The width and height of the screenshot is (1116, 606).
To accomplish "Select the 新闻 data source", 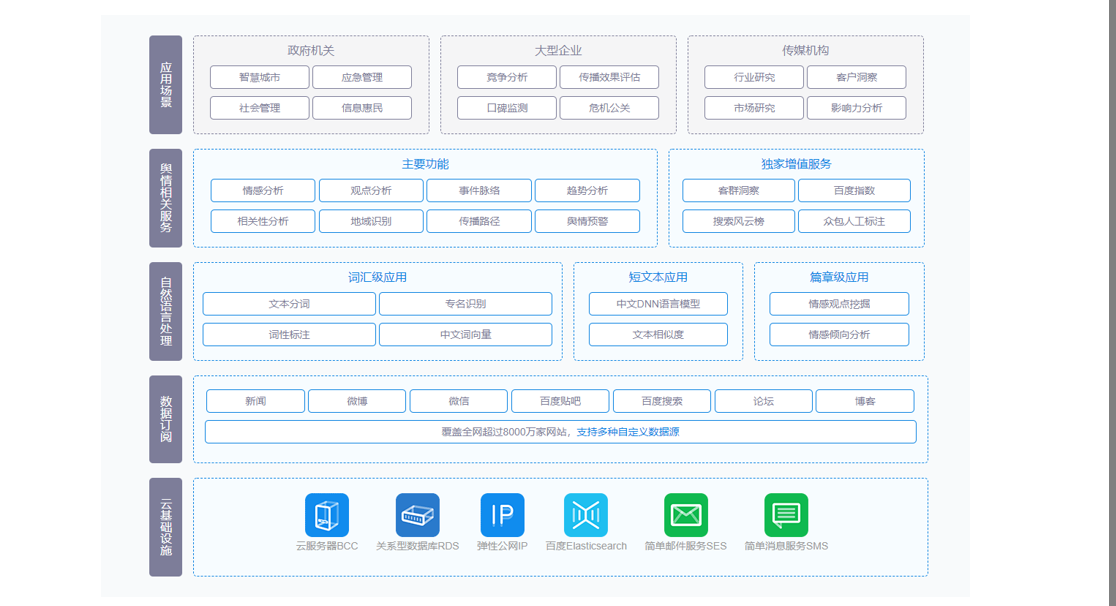I will coord(256,401).
